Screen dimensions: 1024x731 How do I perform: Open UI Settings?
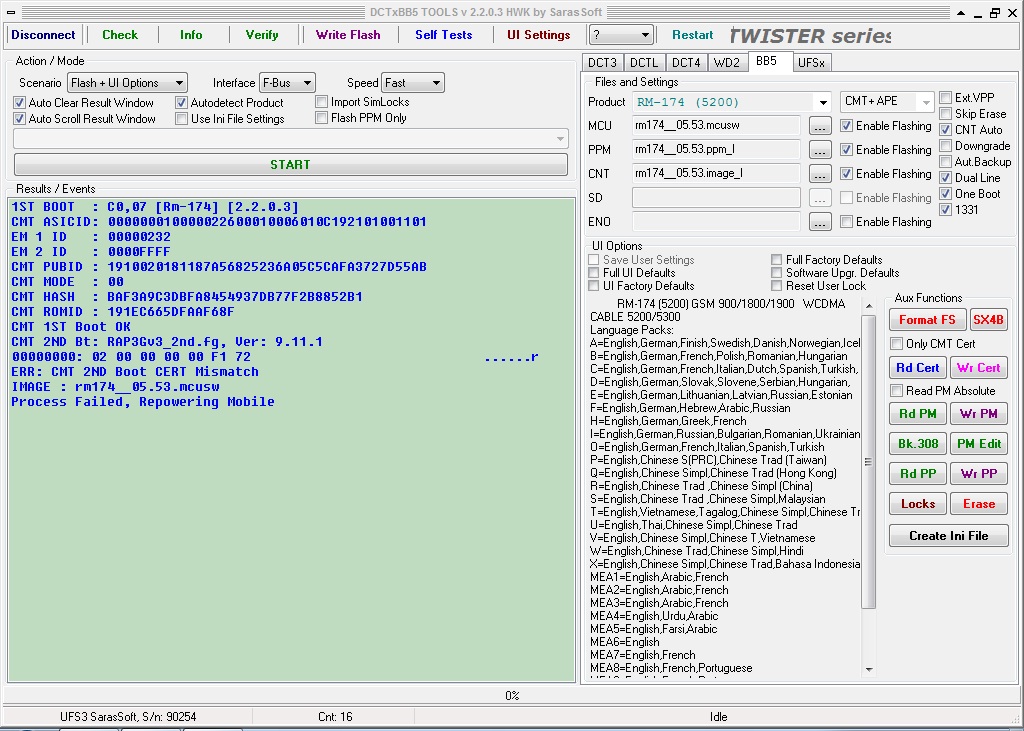pyautogui.click(x=539, y=35)
